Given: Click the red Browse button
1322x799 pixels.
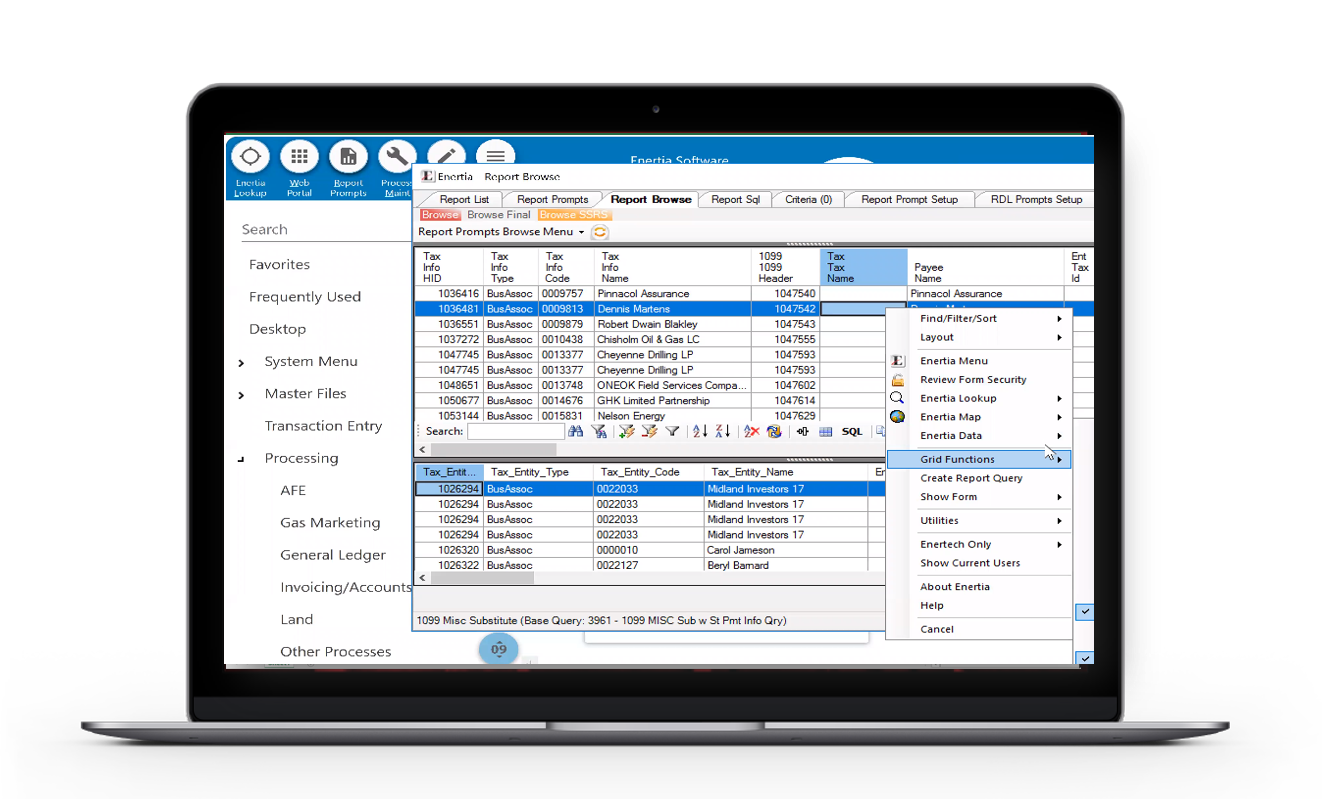Looking at the screenshot, I should 440,215.
